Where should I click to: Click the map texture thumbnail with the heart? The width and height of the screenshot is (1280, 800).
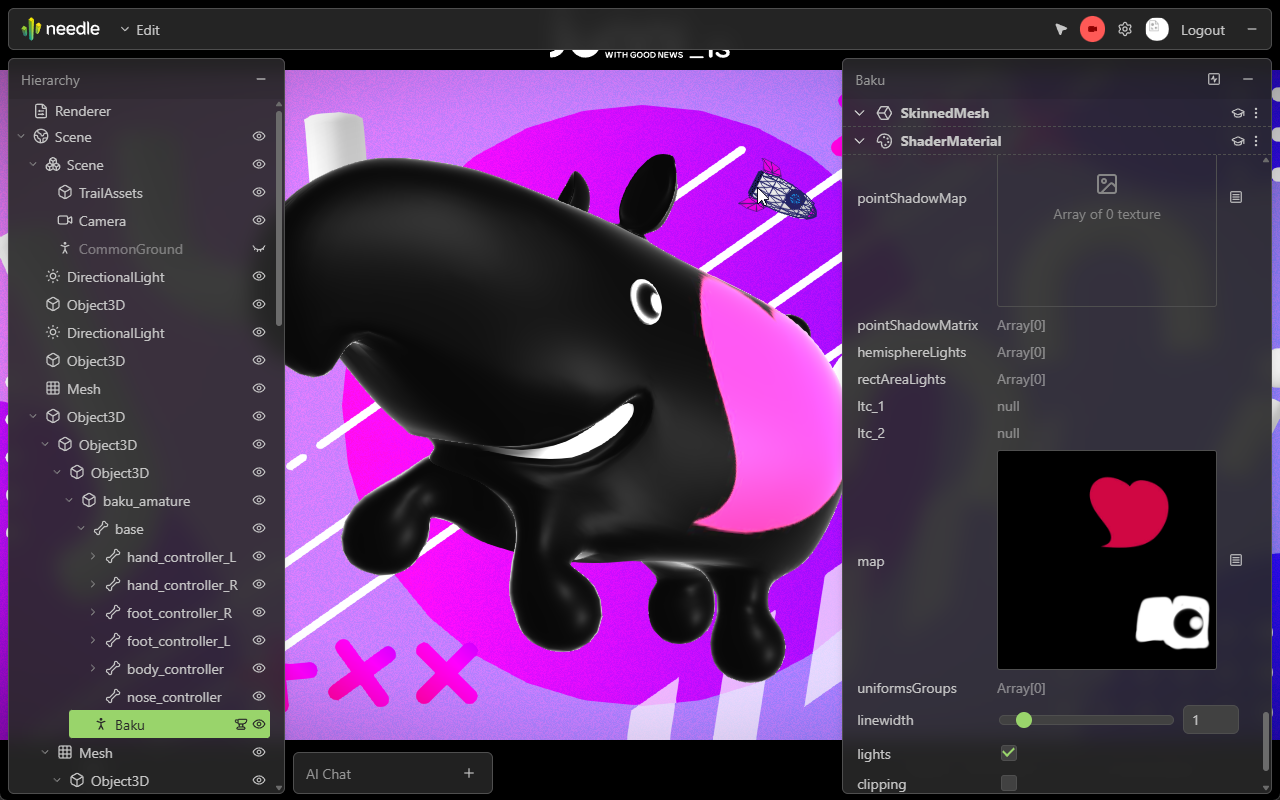click(x=1106, y=560)
